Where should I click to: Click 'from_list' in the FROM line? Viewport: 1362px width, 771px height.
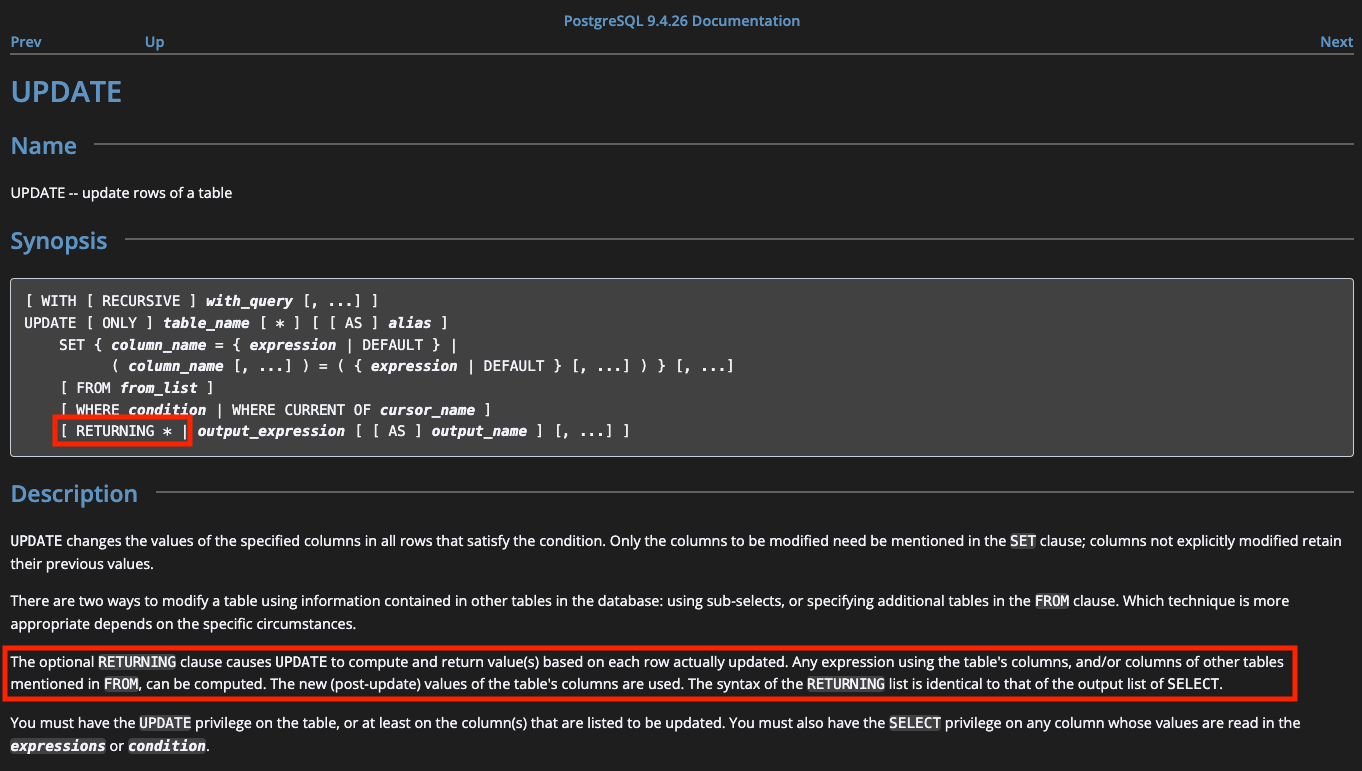coord(158,388)
